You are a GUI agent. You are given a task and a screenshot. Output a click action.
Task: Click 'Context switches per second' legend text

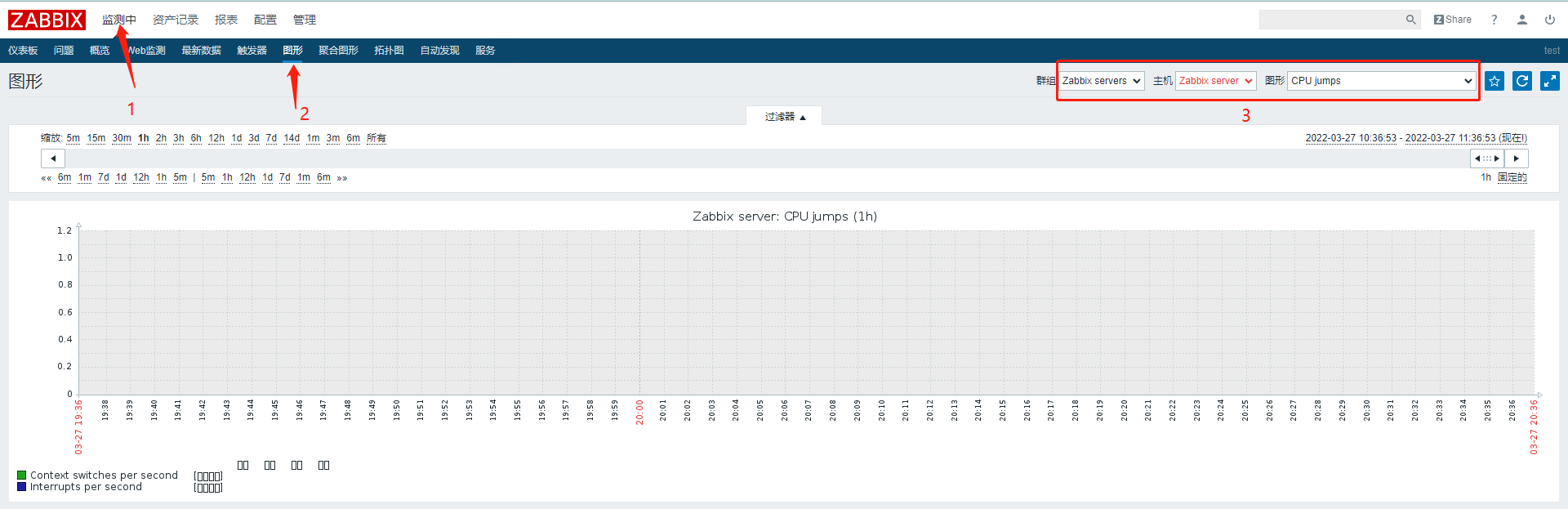coord(104,475)
